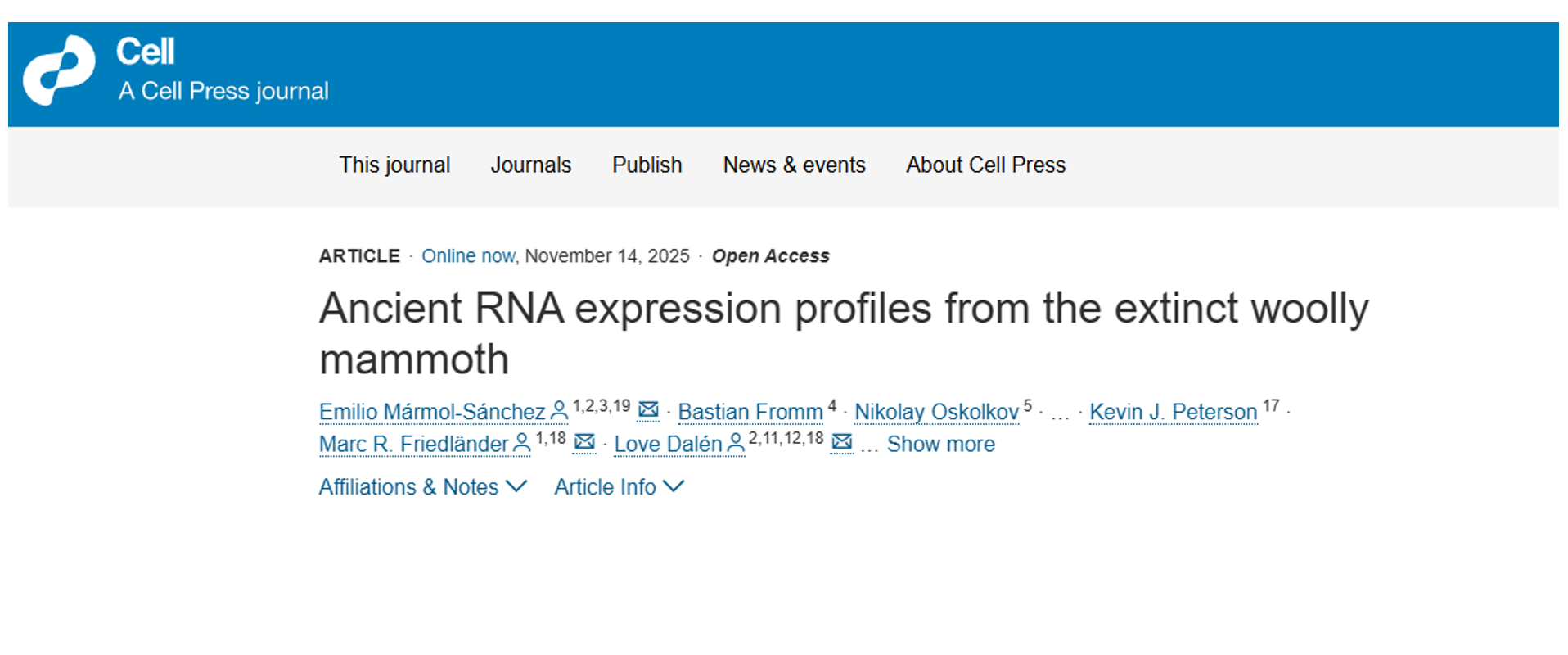Screen dimensions: 1568x655
Task: Open the This journal menu
Action: pos(394,165)
